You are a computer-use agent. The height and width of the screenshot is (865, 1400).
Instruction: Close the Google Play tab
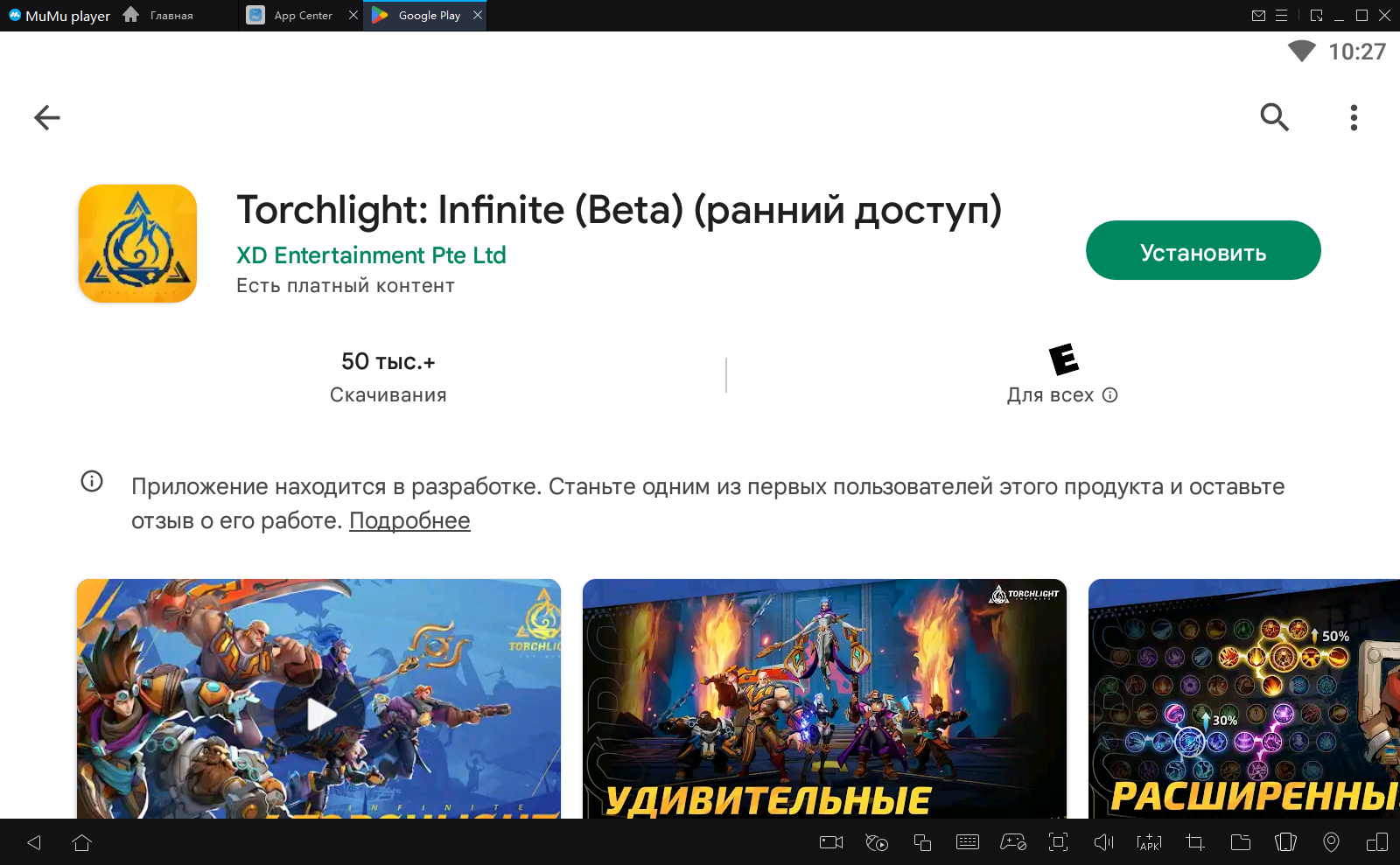pos(478,15)
